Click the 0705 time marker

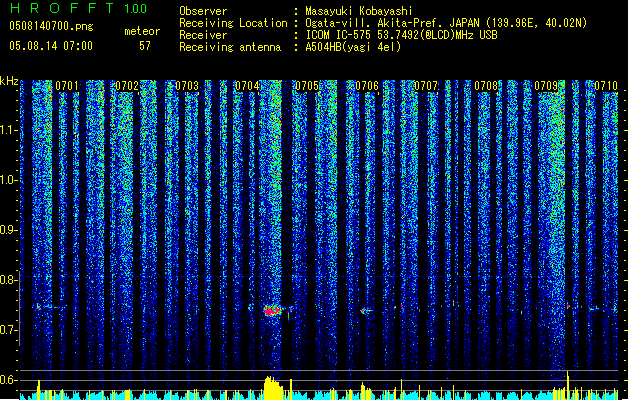click(x=307, y=86)
